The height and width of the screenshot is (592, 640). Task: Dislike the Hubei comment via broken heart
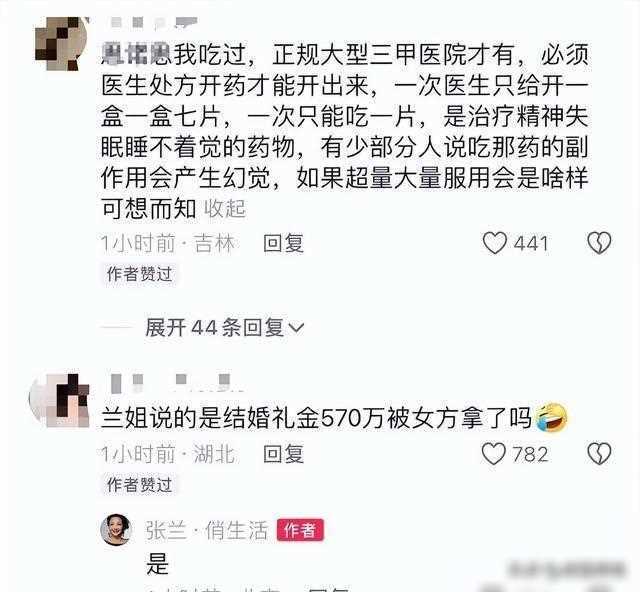point(599,454)
